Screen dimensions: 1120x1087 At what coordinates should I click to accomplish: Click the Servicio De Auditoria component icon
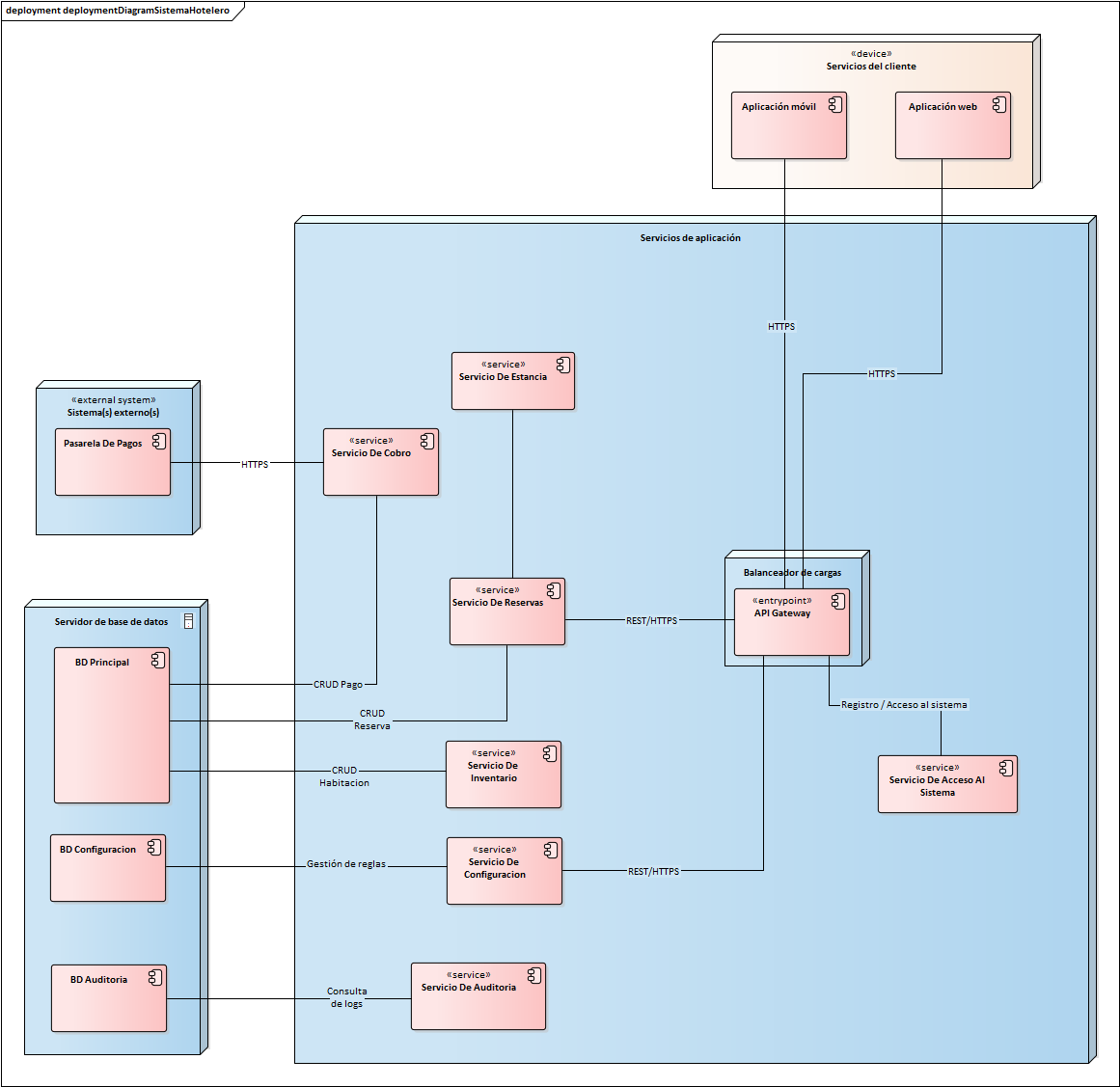point(534,973)
